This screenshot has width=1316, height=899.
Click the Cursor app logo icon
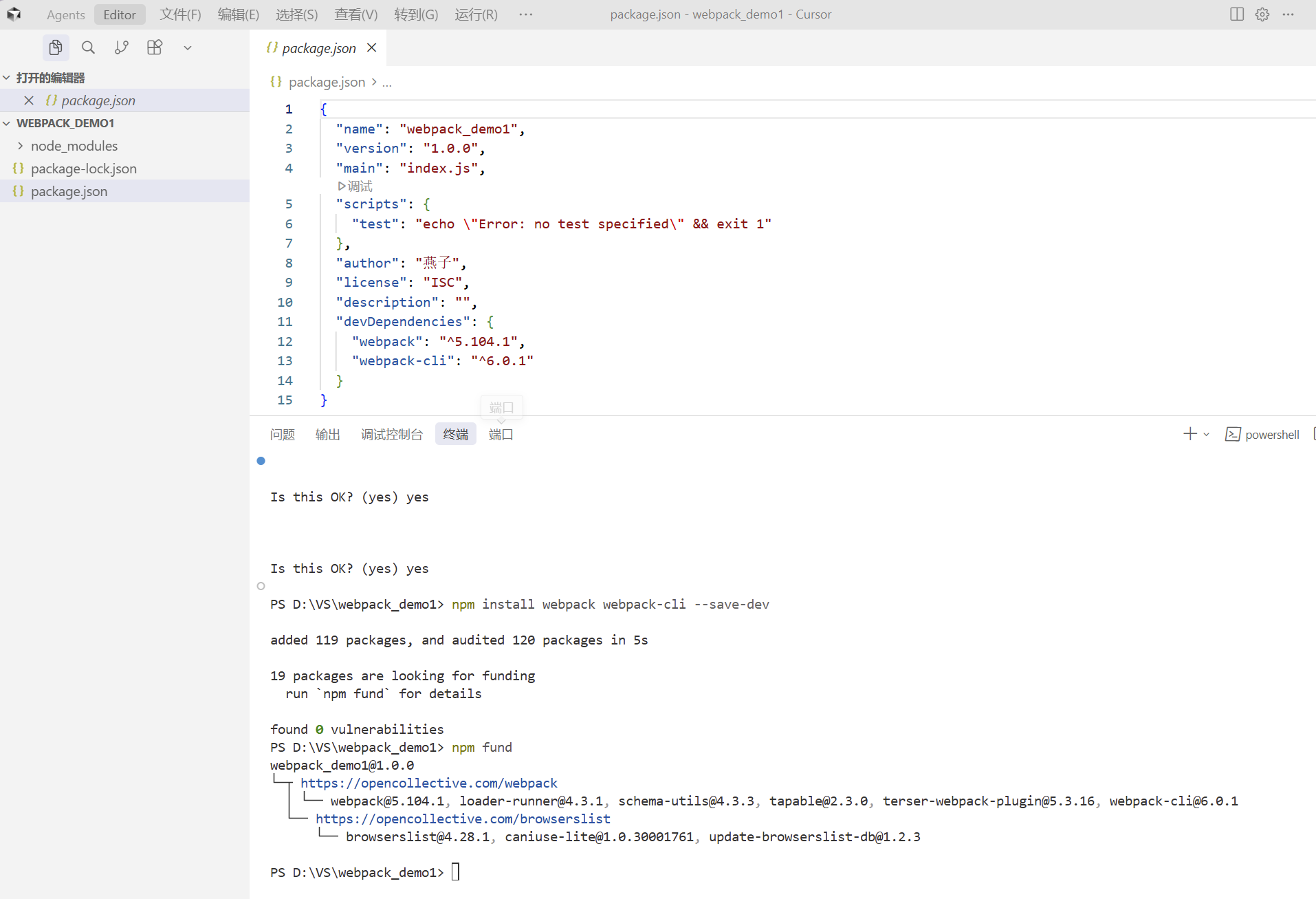[x=14, y=14]
